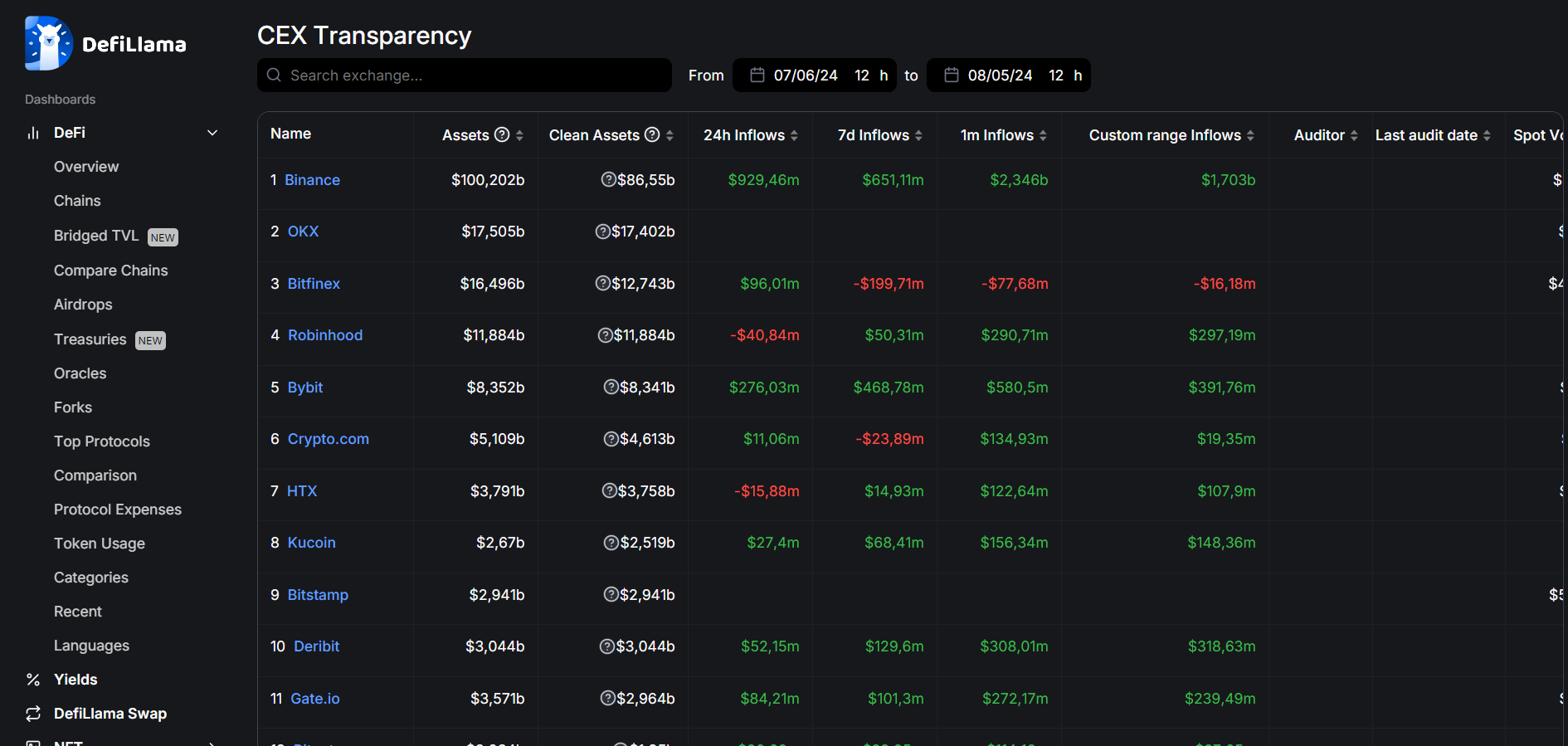Open the Categories page
This screenshot has width=1568, height=746.
[91, 578]
